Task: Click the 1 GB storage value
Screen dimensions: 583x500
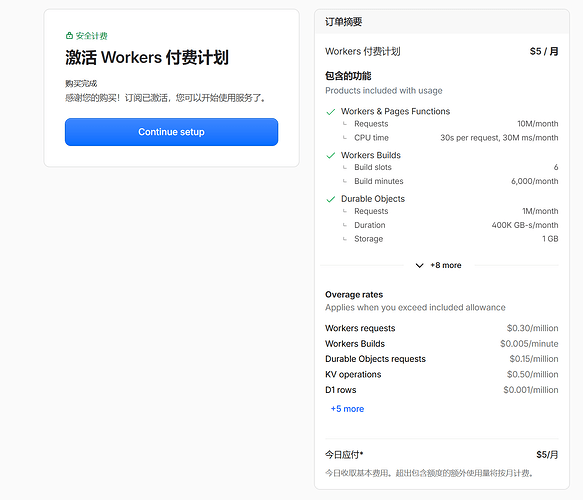Action: click(550, 239)
